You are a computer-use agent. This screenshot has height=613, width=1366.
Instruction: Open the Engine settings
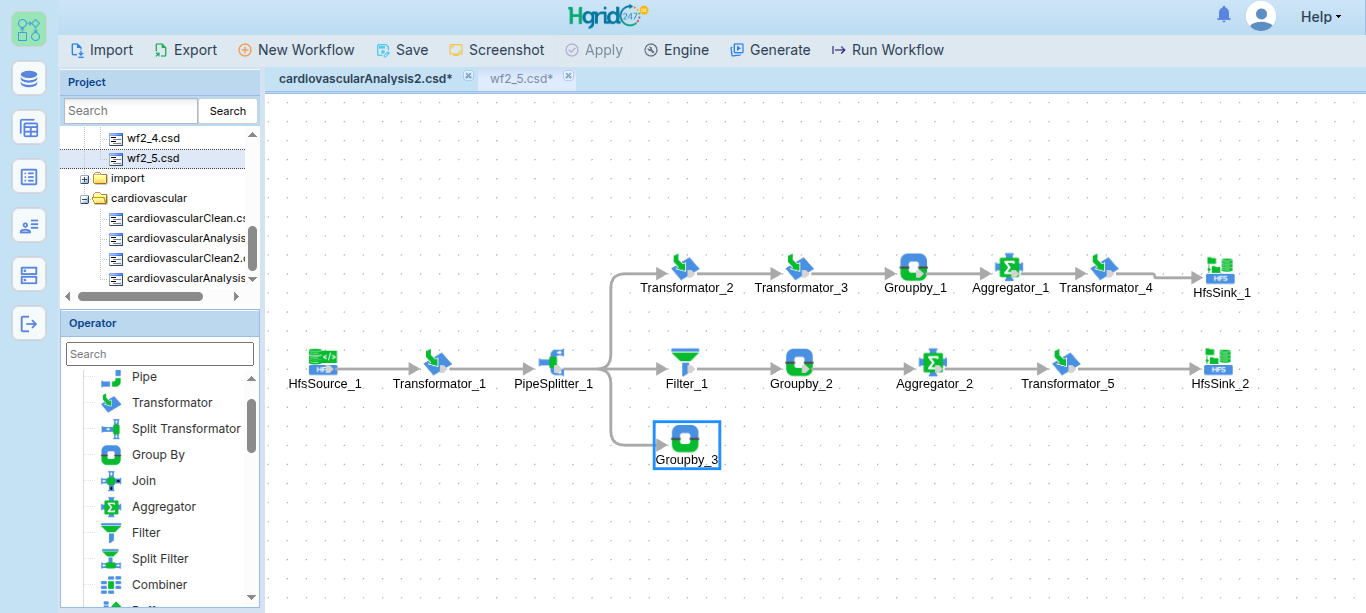pos(676,50)
